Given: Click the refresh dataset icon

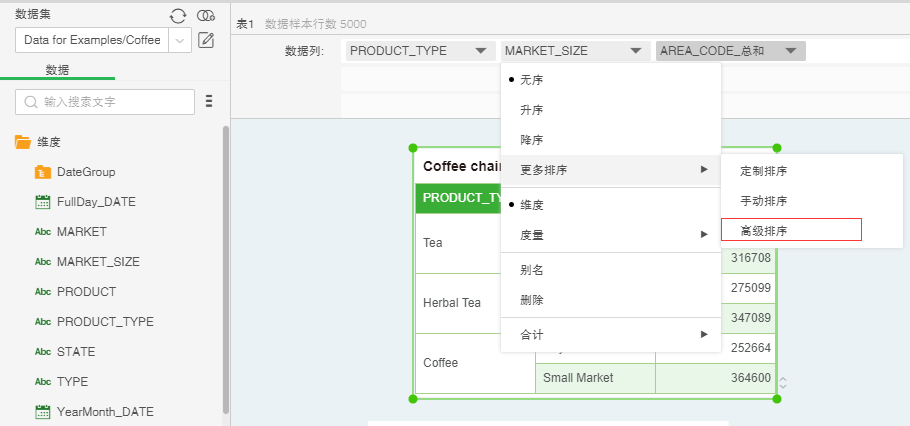Looking at the screenshot, I should (x=178, y=15).
